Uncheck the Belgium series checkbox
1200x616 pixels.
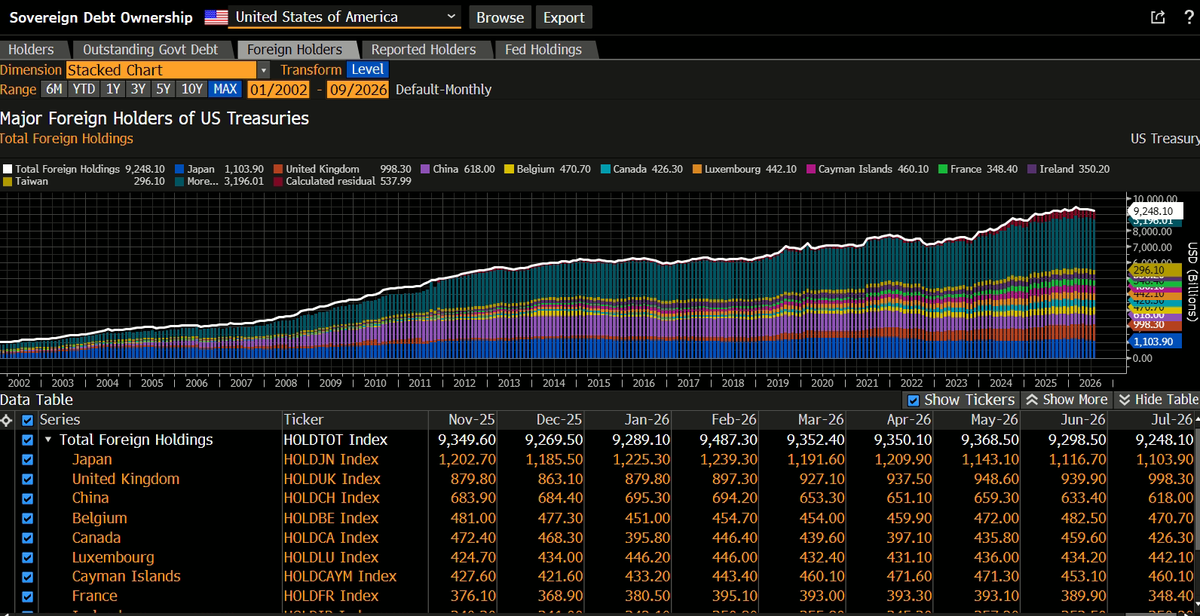tap(27, 518)
